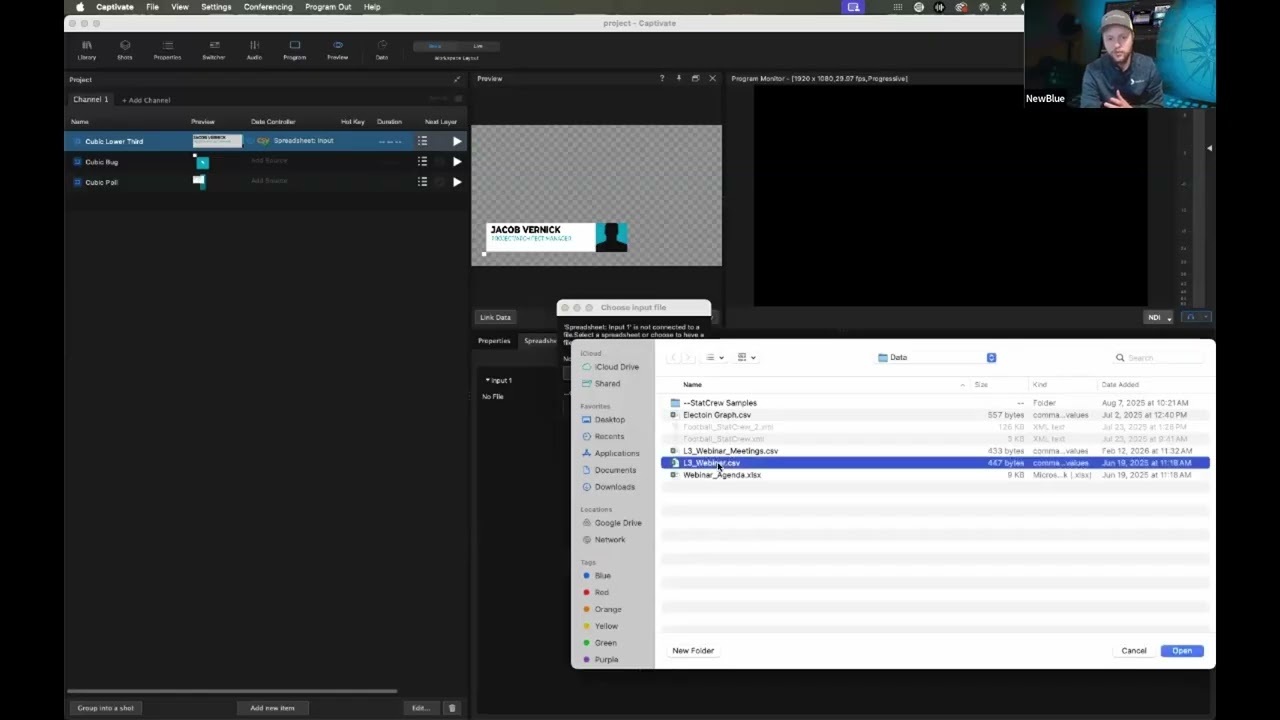Open list icon on Cubic Bug row

422,161
